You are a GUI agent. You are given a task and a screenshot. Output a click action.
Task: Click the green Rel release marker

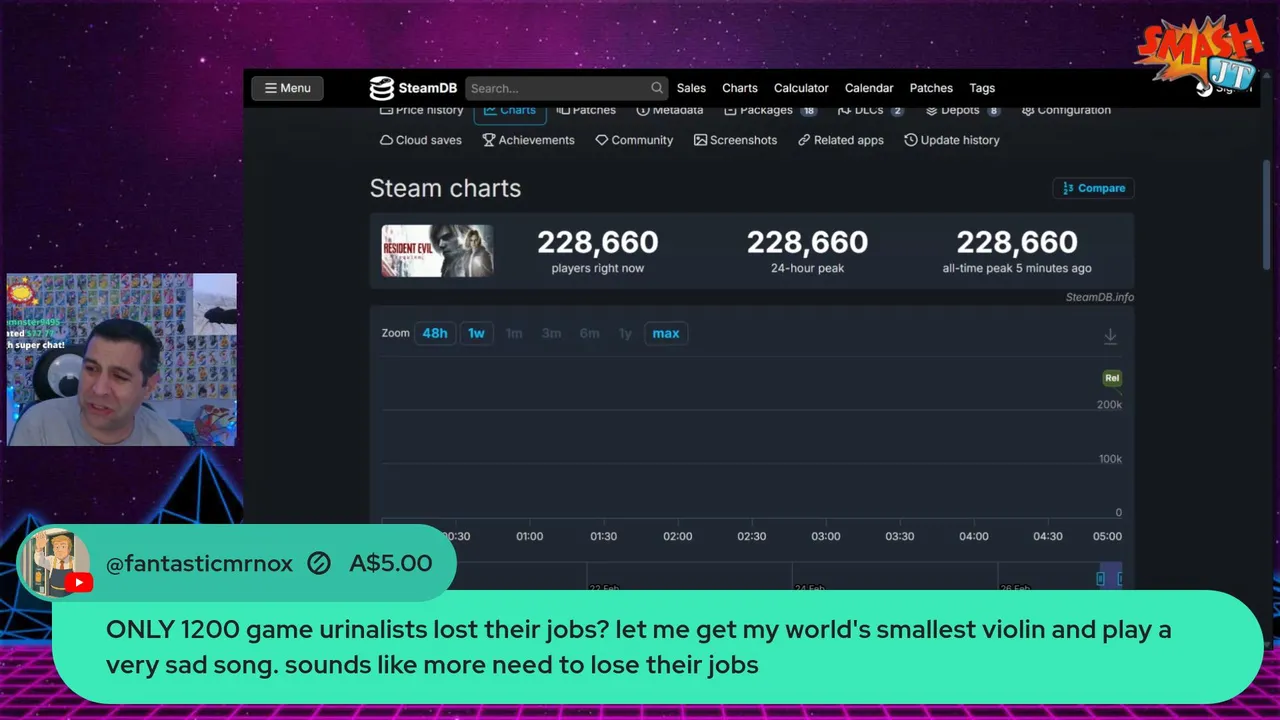coord(1112,378)
